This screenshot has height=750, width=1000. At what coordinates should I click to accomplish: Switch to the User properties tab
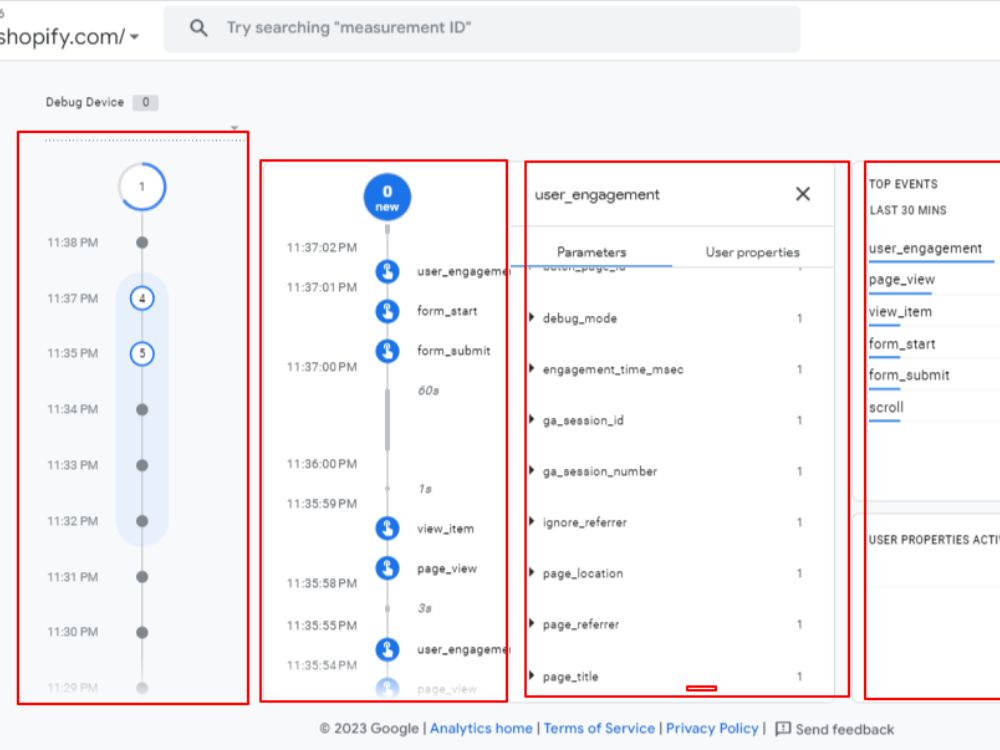pyautogui.click(x=753, y=253)
